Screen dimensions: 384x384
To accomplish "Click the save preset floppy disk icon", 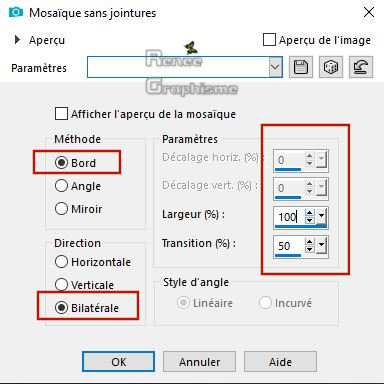I will pos(301,67).
